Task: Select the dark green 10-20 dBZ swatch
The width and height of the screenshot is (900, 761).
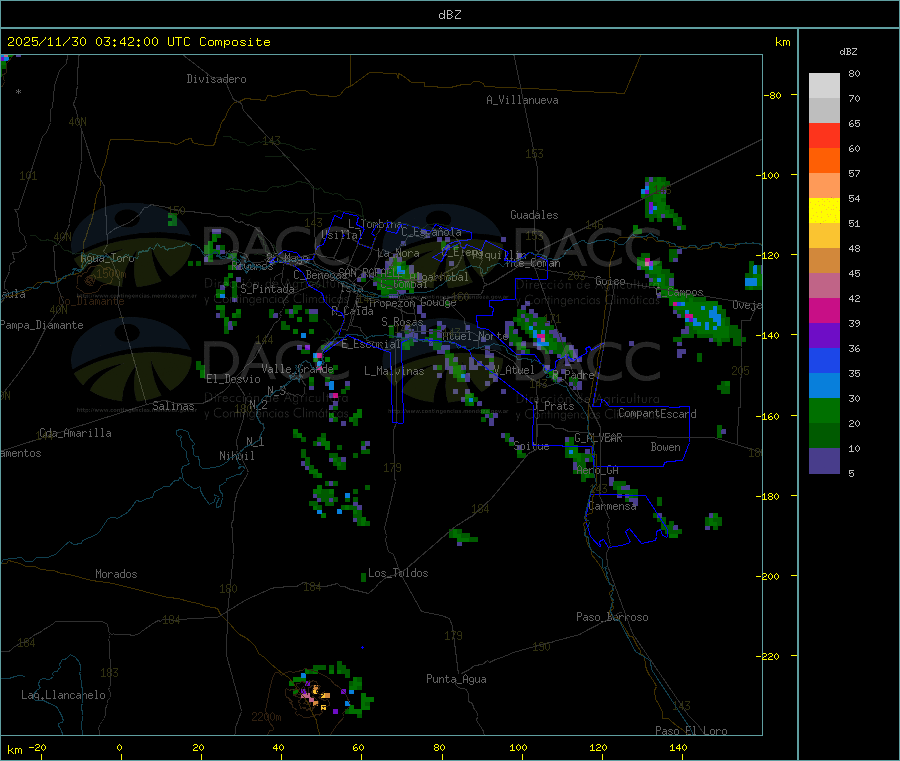Action: pos(824,436)
